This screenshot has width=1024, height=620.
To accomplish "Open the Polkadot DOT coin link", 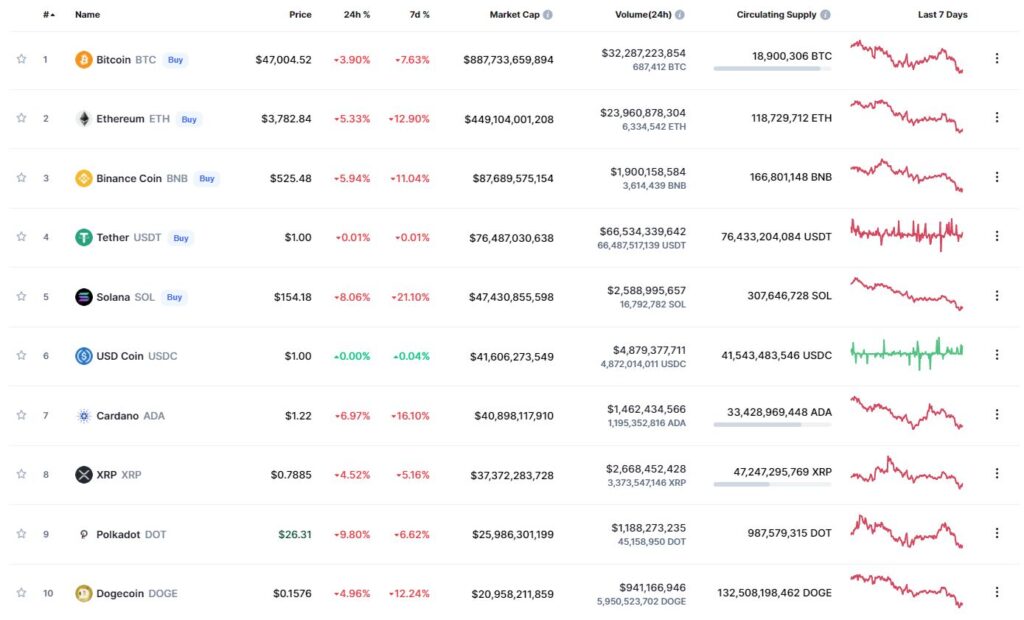I will click(x=131, y=534).
